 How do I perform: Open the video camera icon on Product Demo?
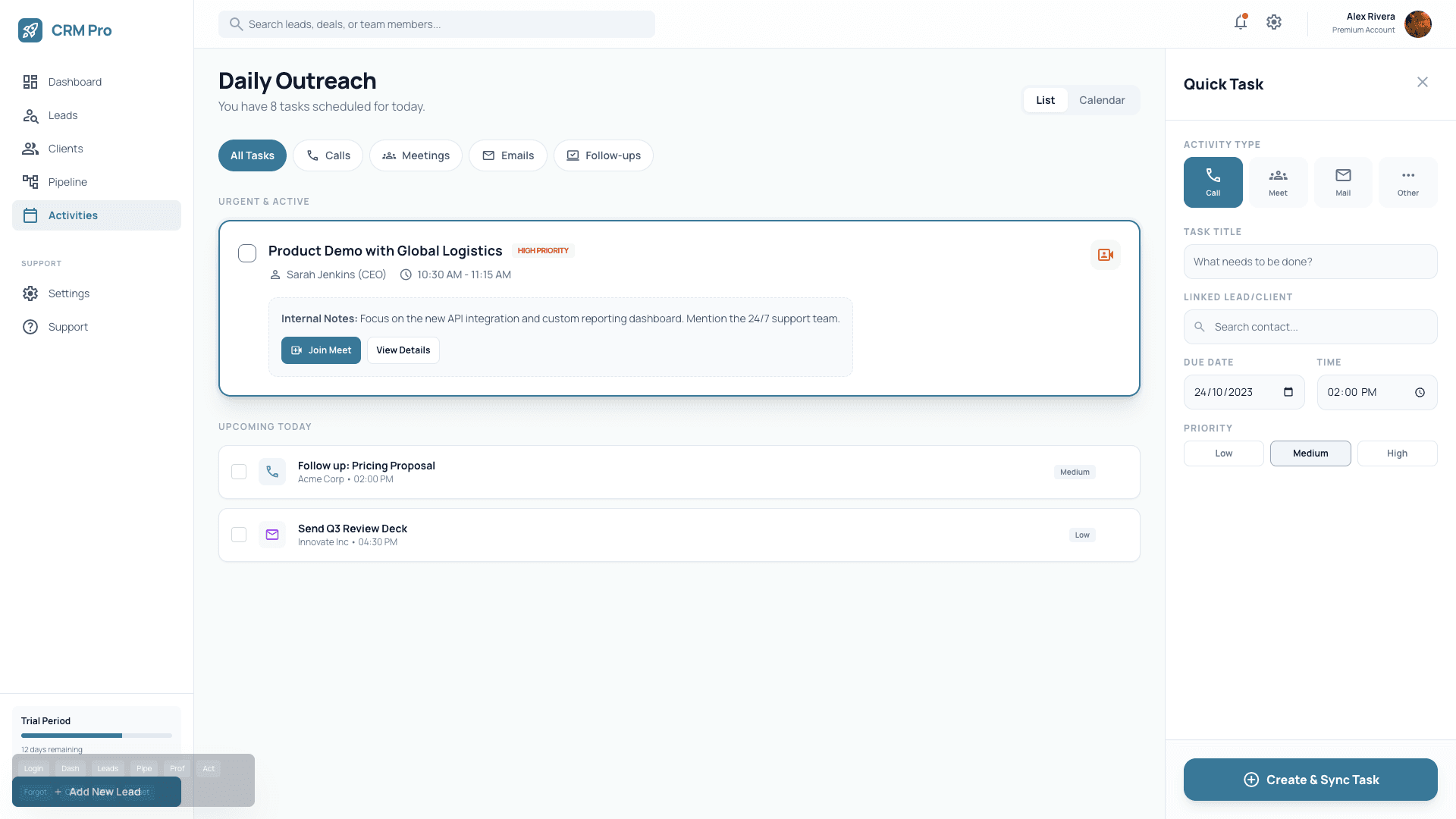click(x=1105, y=255)
